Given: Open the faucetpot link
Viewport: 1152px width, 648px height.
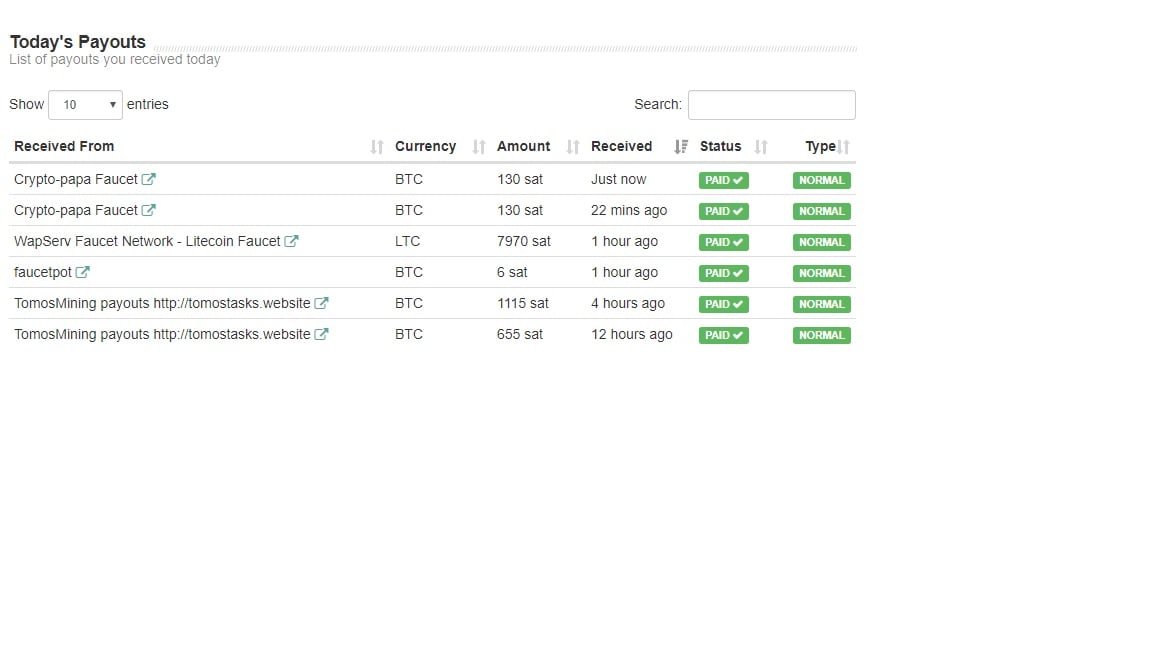Looking at the screenshot, I should [43, 272].
